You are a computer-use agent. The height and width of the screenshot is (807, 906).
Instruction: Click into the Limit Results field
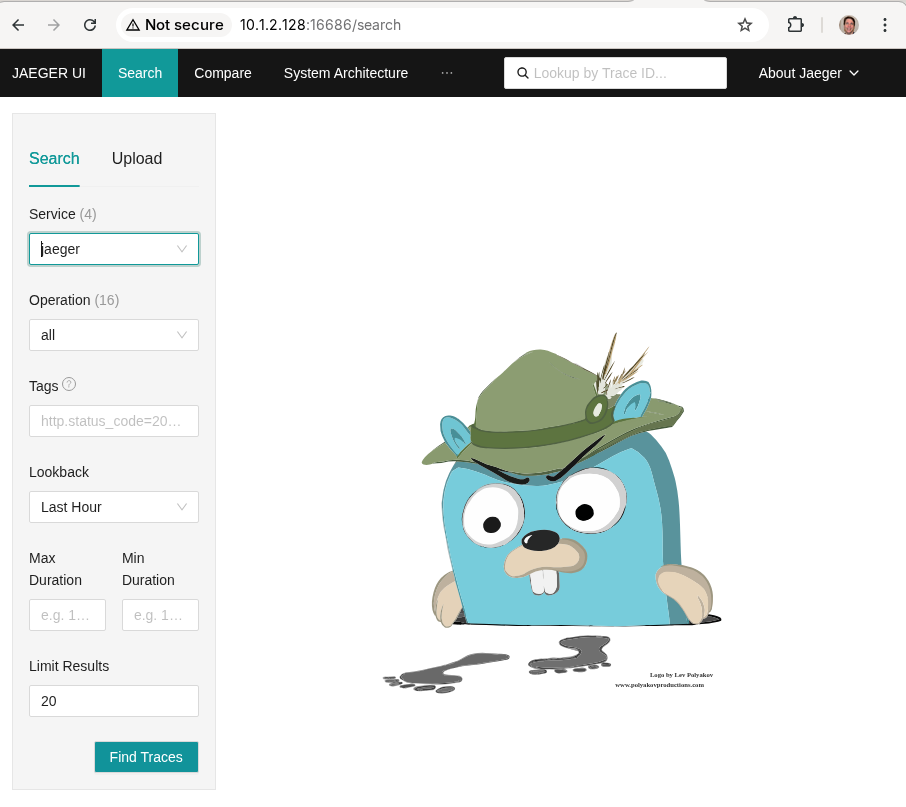tap(113, 701)
